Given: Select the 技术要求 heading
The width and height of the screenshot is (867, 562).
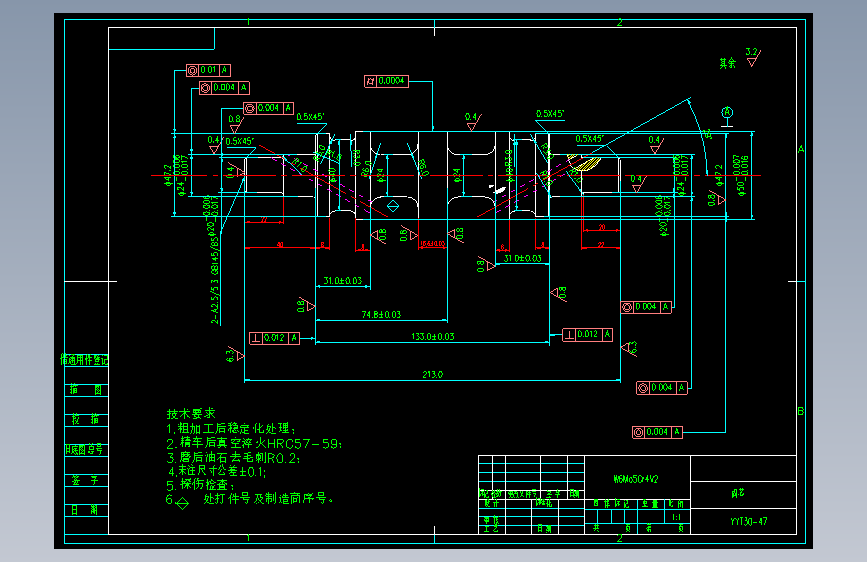Looking at the screenshot, I should pyautogui.click(x=191, y=414).
